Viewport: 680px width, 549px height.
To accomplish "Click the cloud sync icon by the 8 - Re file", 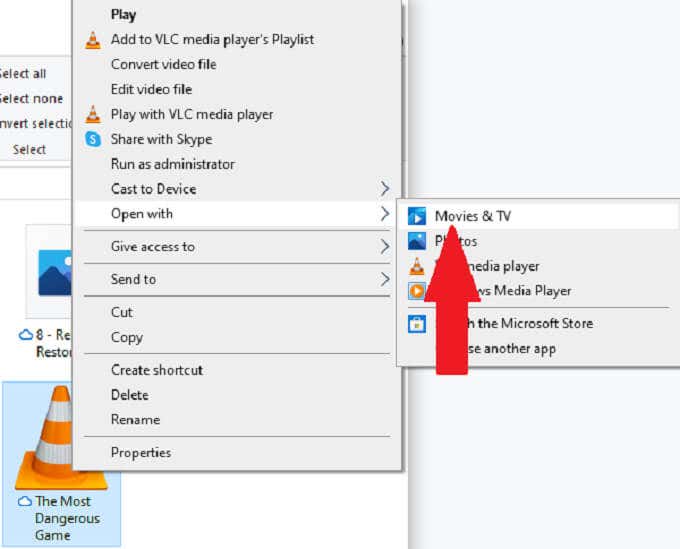I will coord(26,335).
